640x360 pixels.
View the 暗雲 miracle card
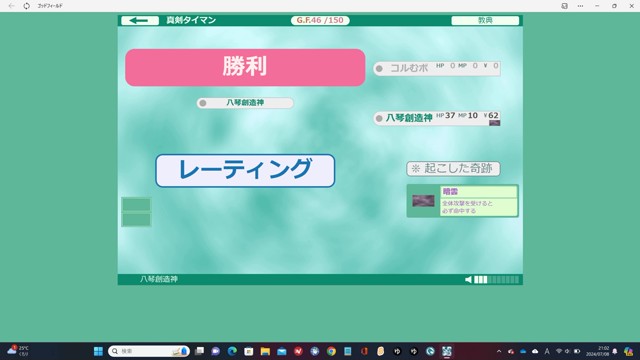[462, 201]
